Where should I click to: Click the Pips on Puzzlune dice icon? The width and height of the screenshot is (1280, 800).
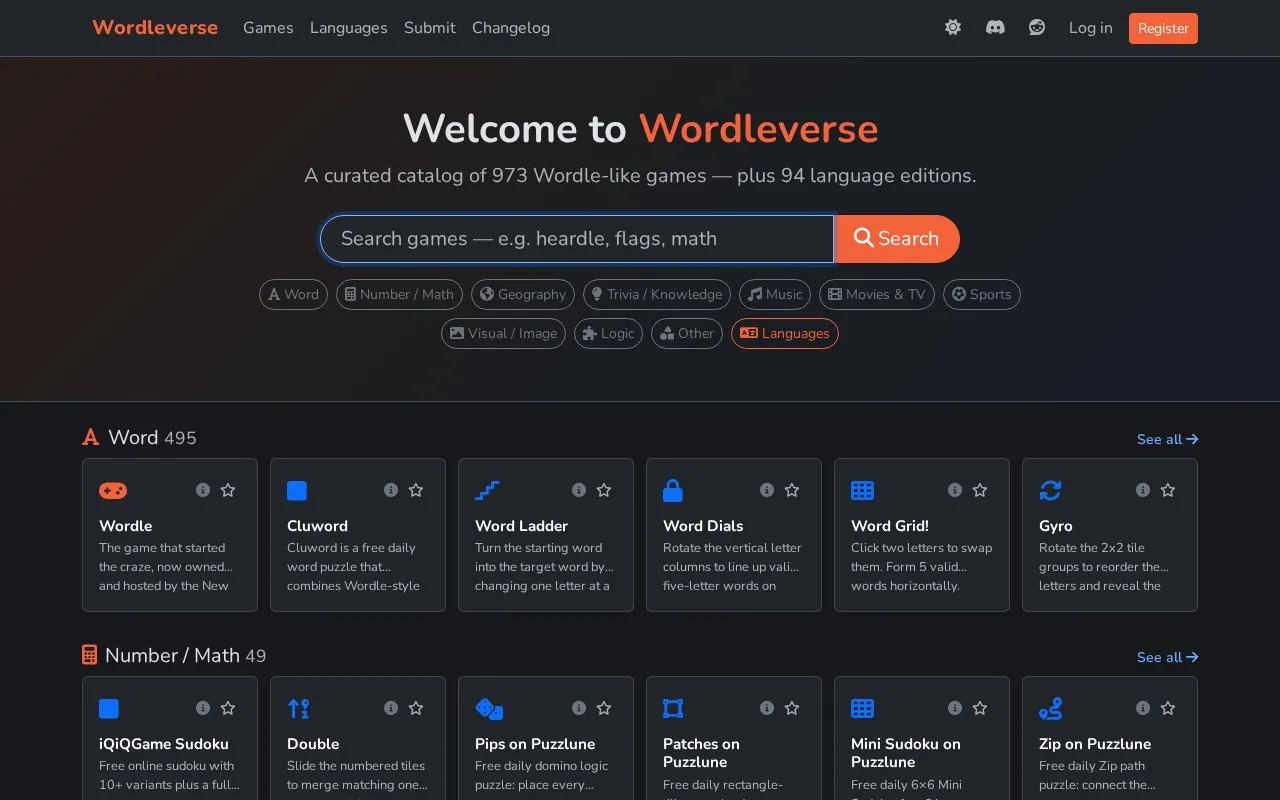pos(489,708)
